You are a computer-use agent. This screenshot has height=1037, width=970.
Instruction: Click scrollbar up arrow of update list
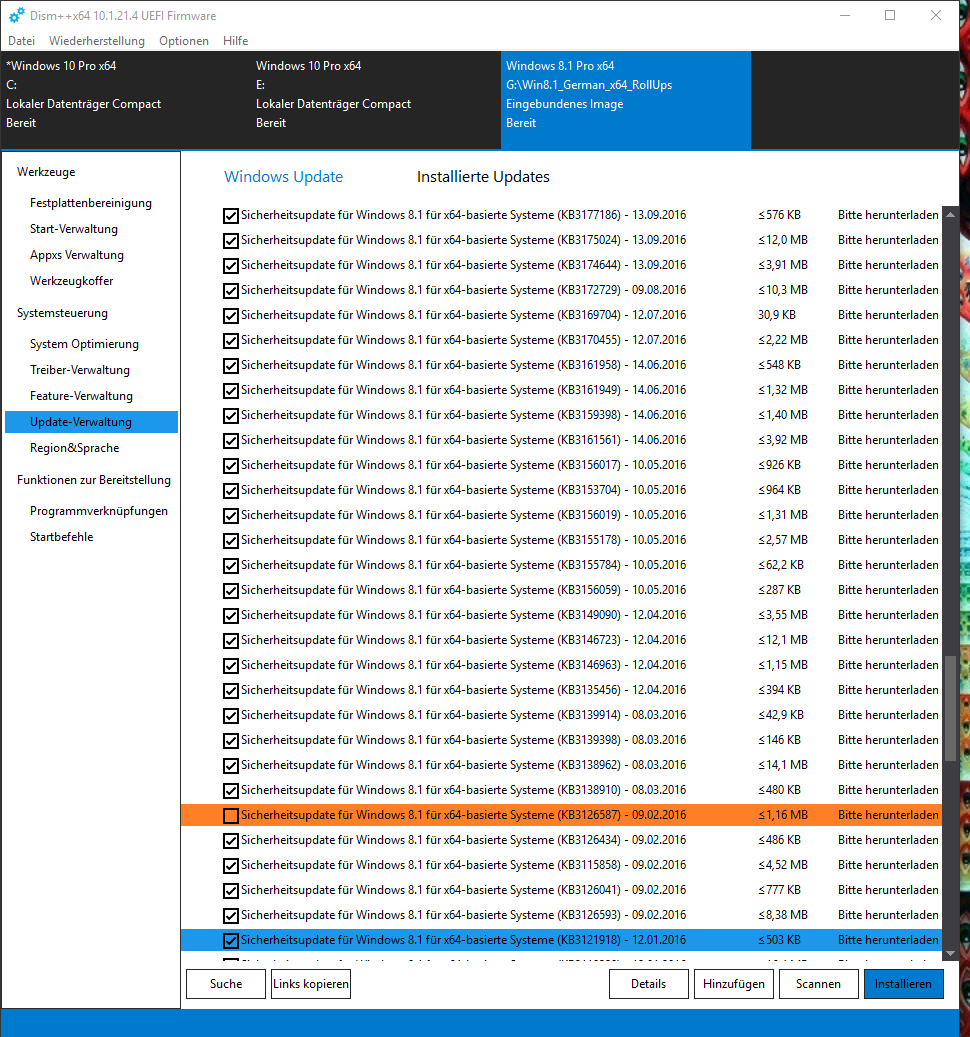coord(950,214)
